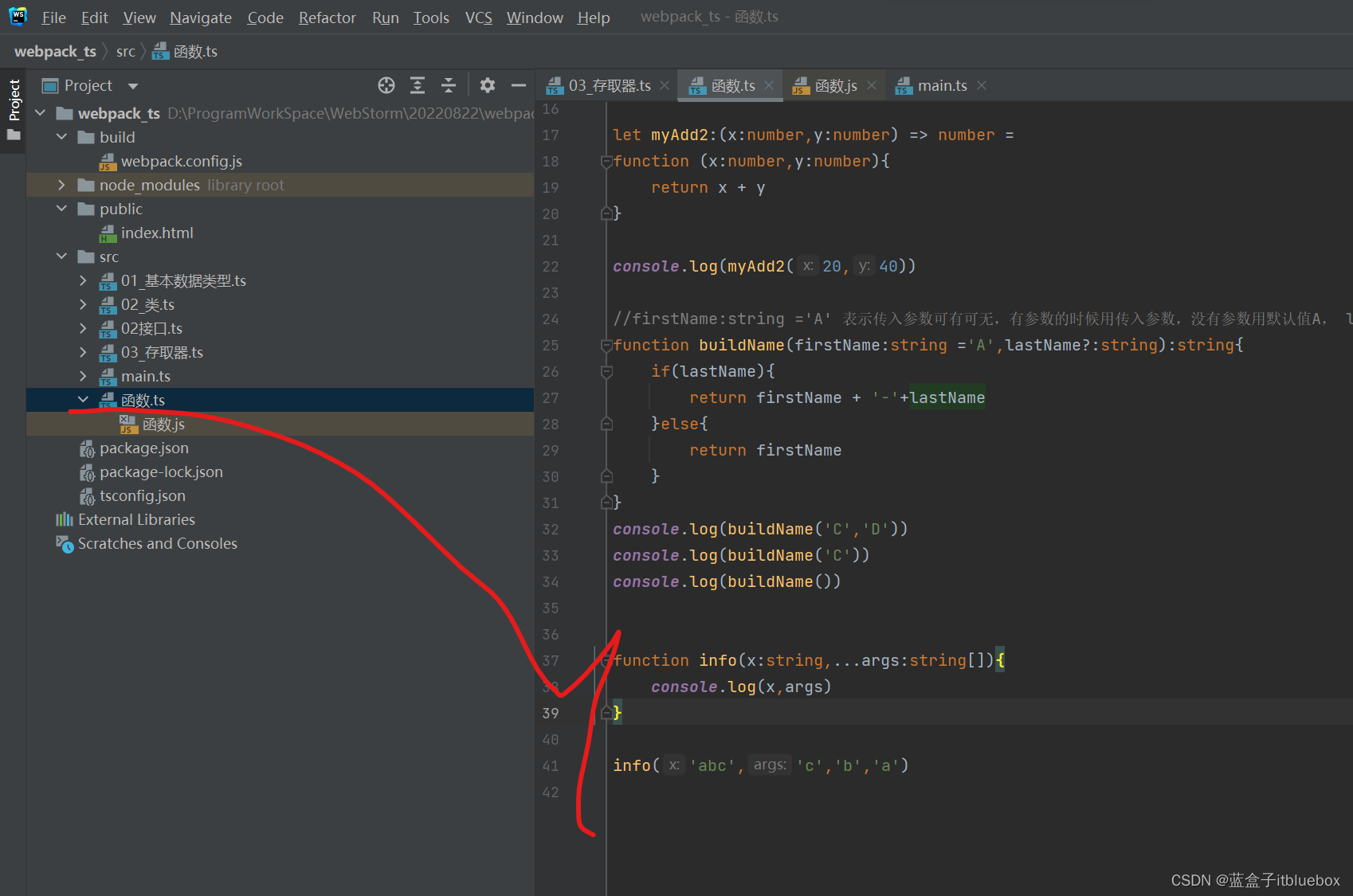Click console.log(buildName()) on line 34
This screenshot has height=896, width=1353.
[x=727, y=582]
